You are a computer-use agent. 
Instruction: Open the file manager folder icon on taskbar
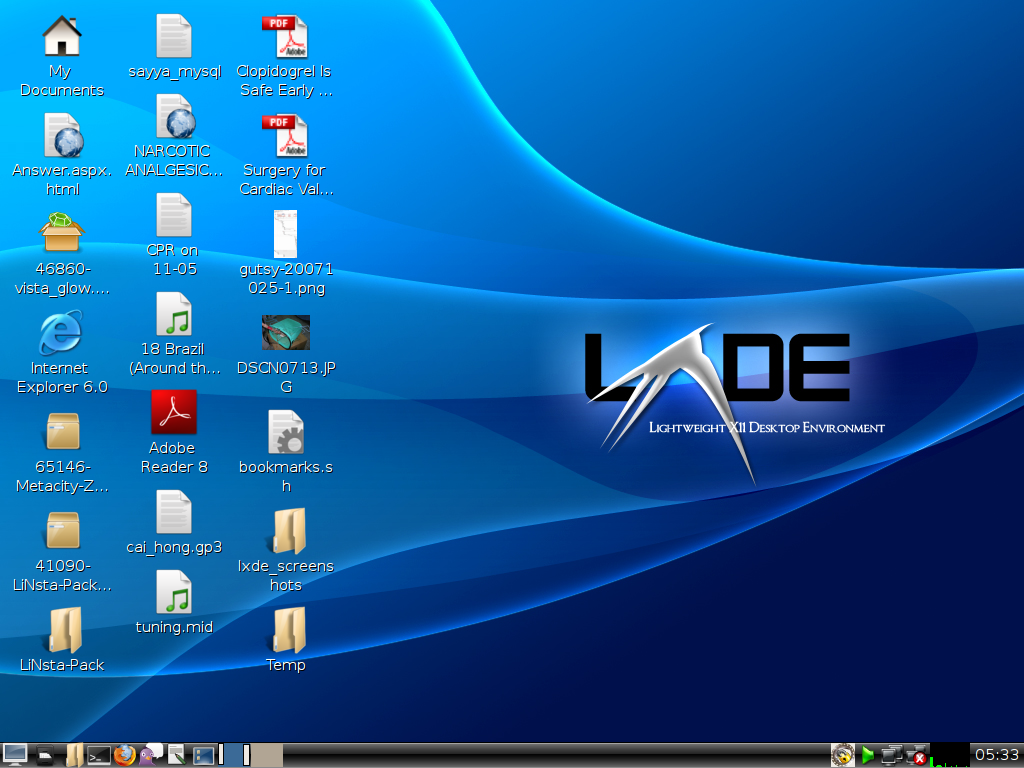(74, 755)
